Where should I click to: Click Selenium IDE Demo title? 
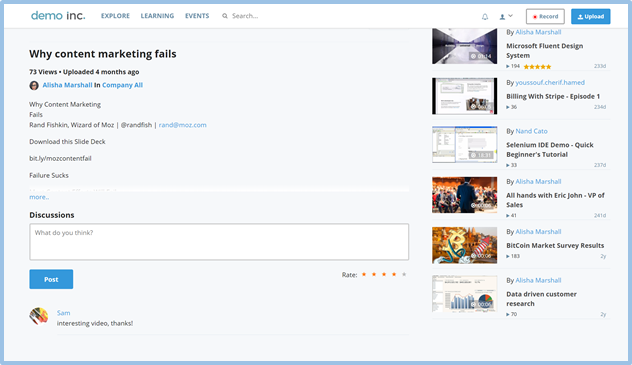click(x=550, y=149)
